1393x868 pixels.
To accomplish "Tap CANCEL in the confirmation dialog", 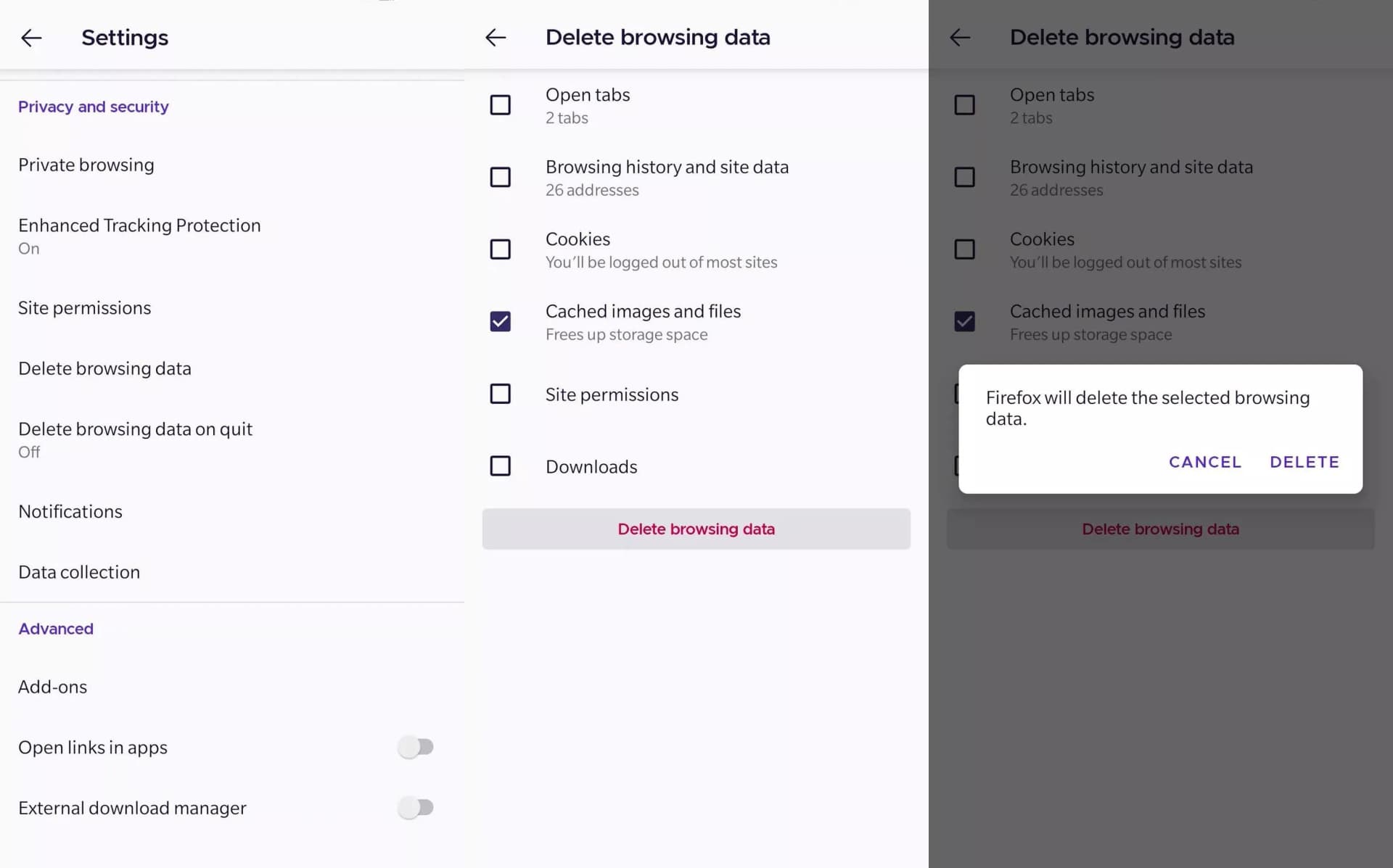I will 1204,462.
